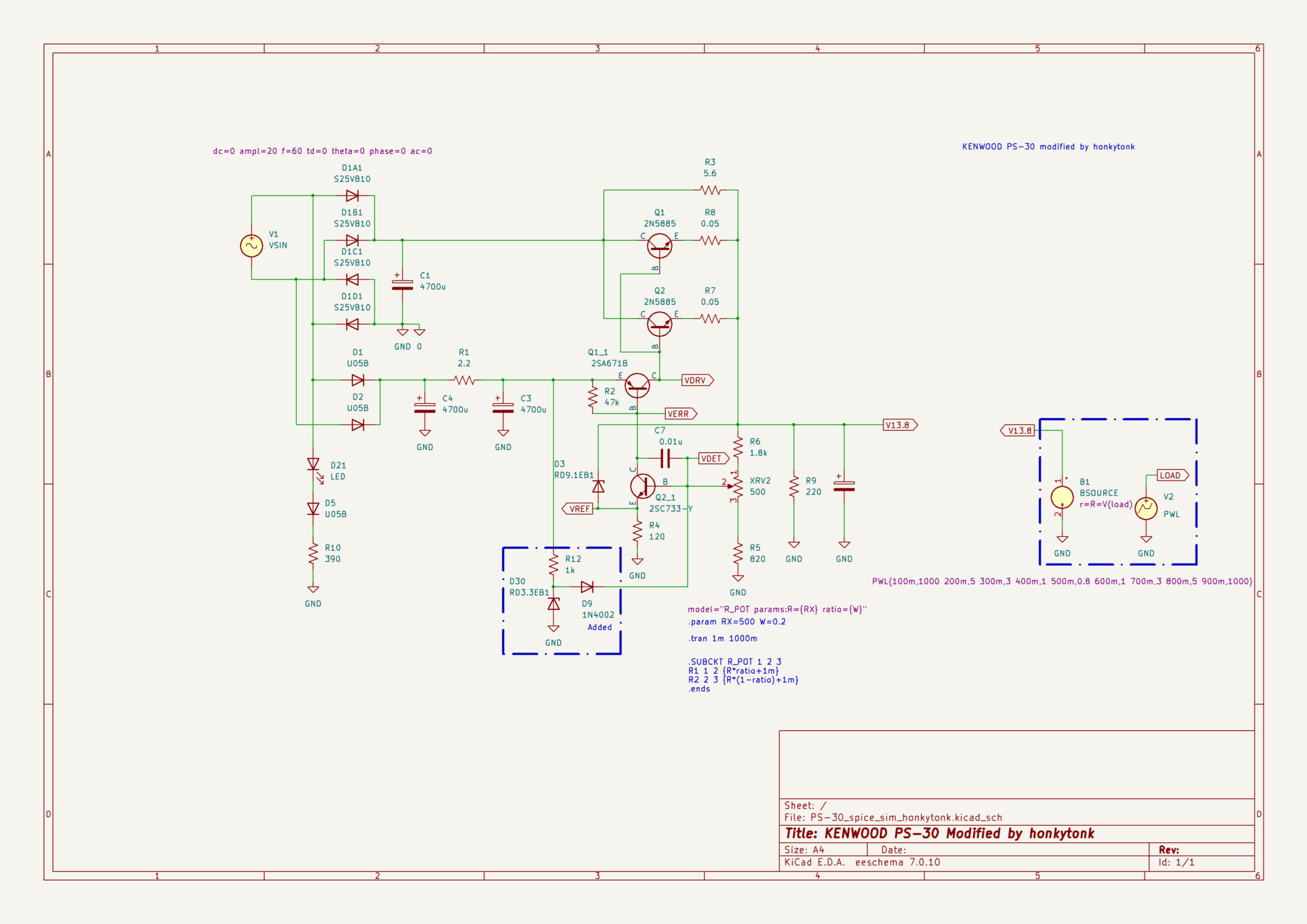Select the D3 RD9.1EB1 zener diode
Image resolution: width=1307 pixels, height=924 pixels.
pos(598,486)
